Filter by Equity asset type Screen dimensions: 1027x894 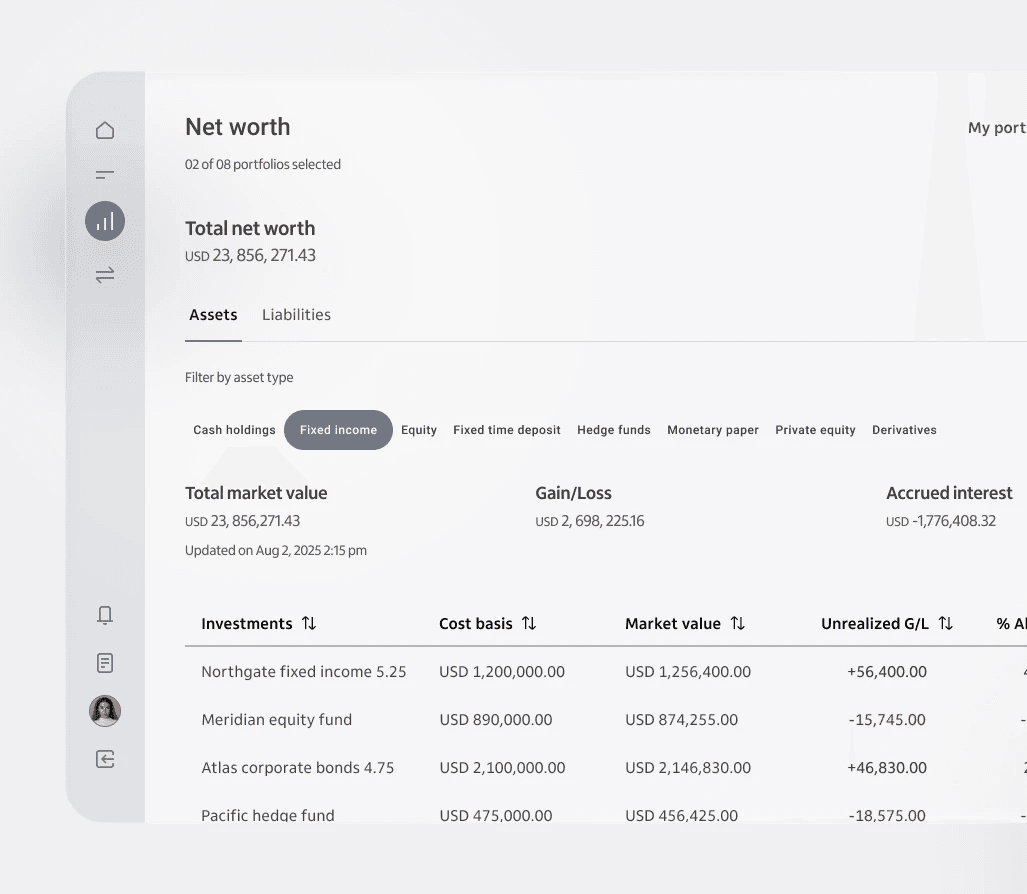[x=419, y=430]
